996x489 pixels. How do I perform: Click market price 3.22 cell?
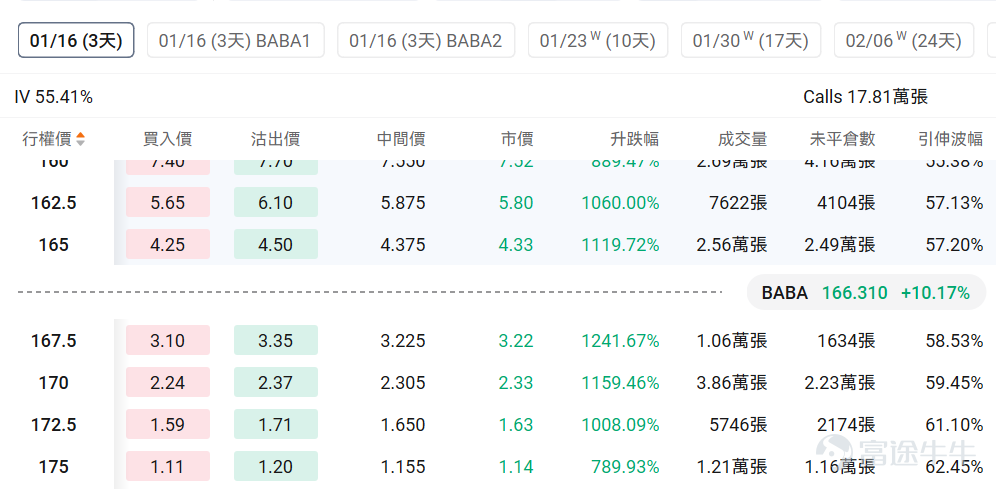[x=516, y=340]
